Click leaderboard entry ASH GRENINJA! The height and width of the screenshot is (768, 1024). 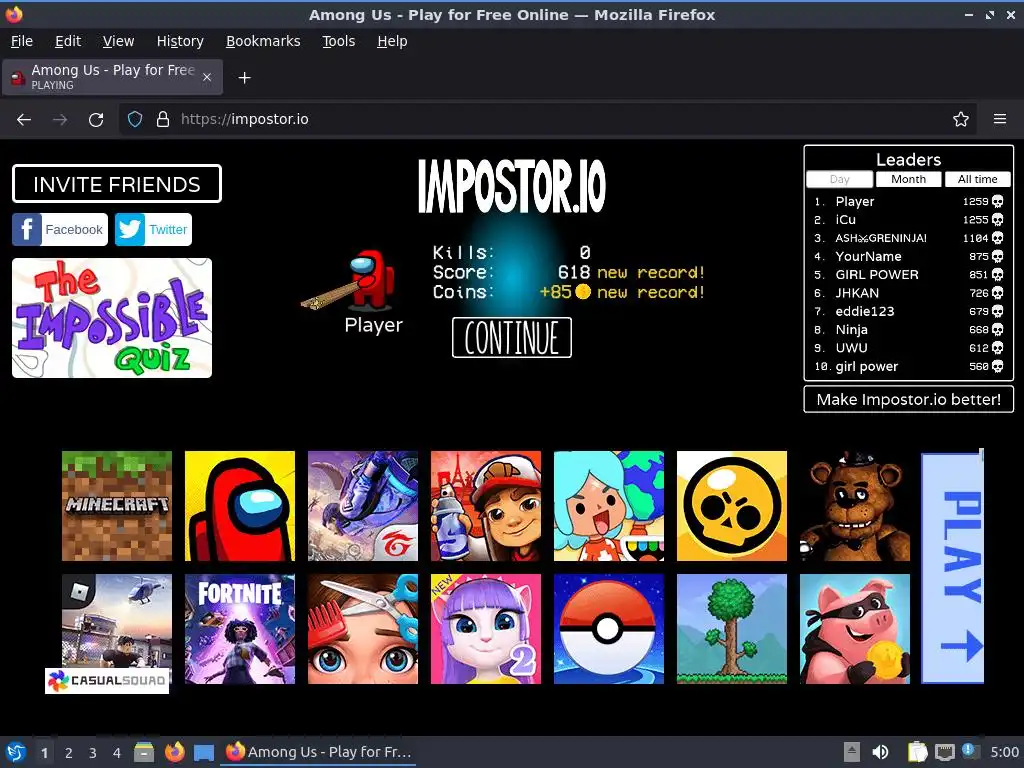[x=908, y=238]
